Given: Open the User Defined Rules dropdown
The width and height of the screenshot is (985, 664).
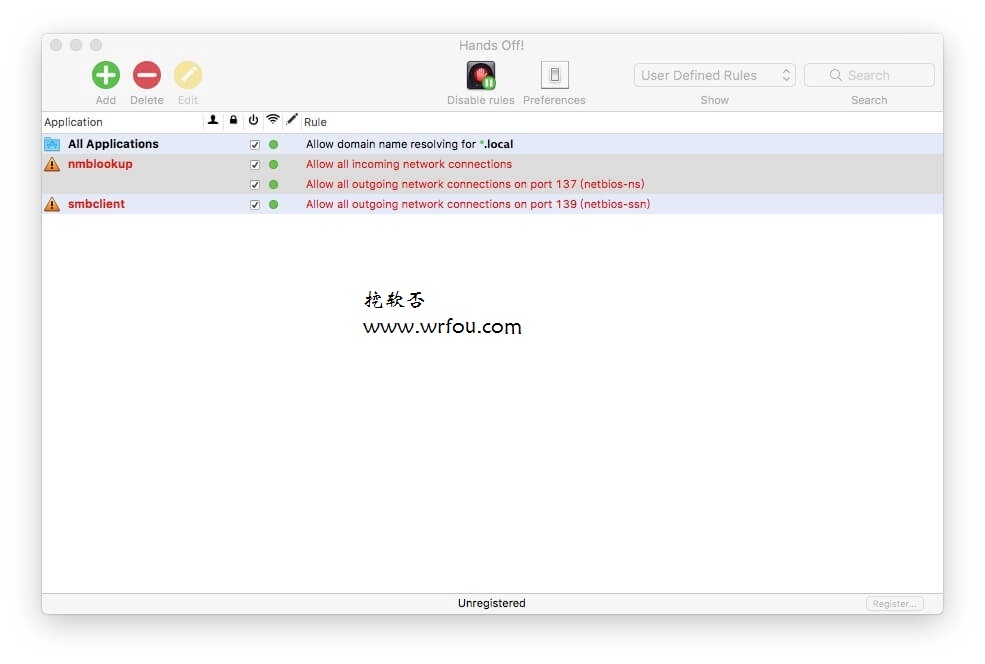Looking at the screenshot, I should click(x=715, y=75).
